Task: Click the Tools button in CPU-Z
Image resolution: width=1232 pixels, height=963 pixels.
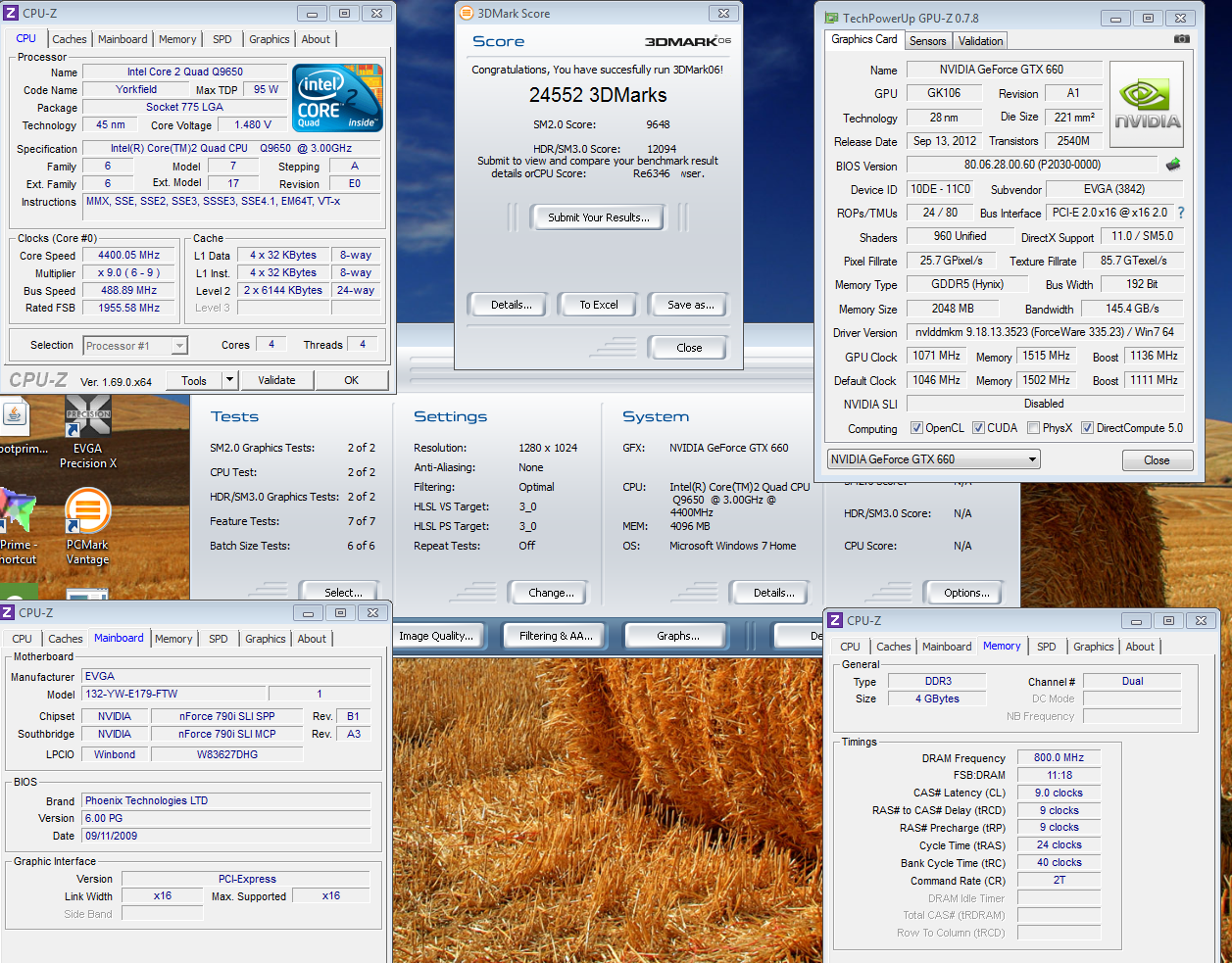Action: pos(194,380)
